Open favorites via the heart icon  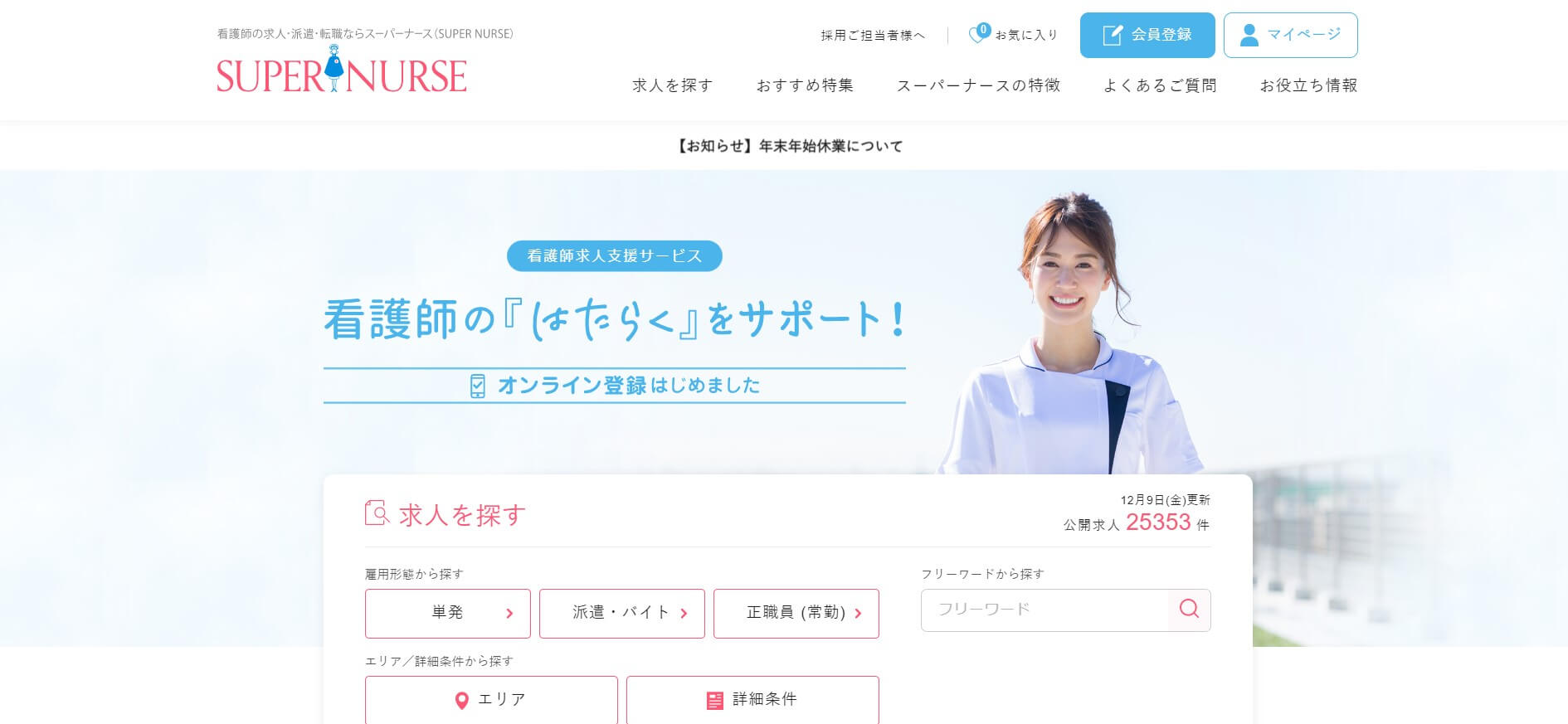[979, 34]
